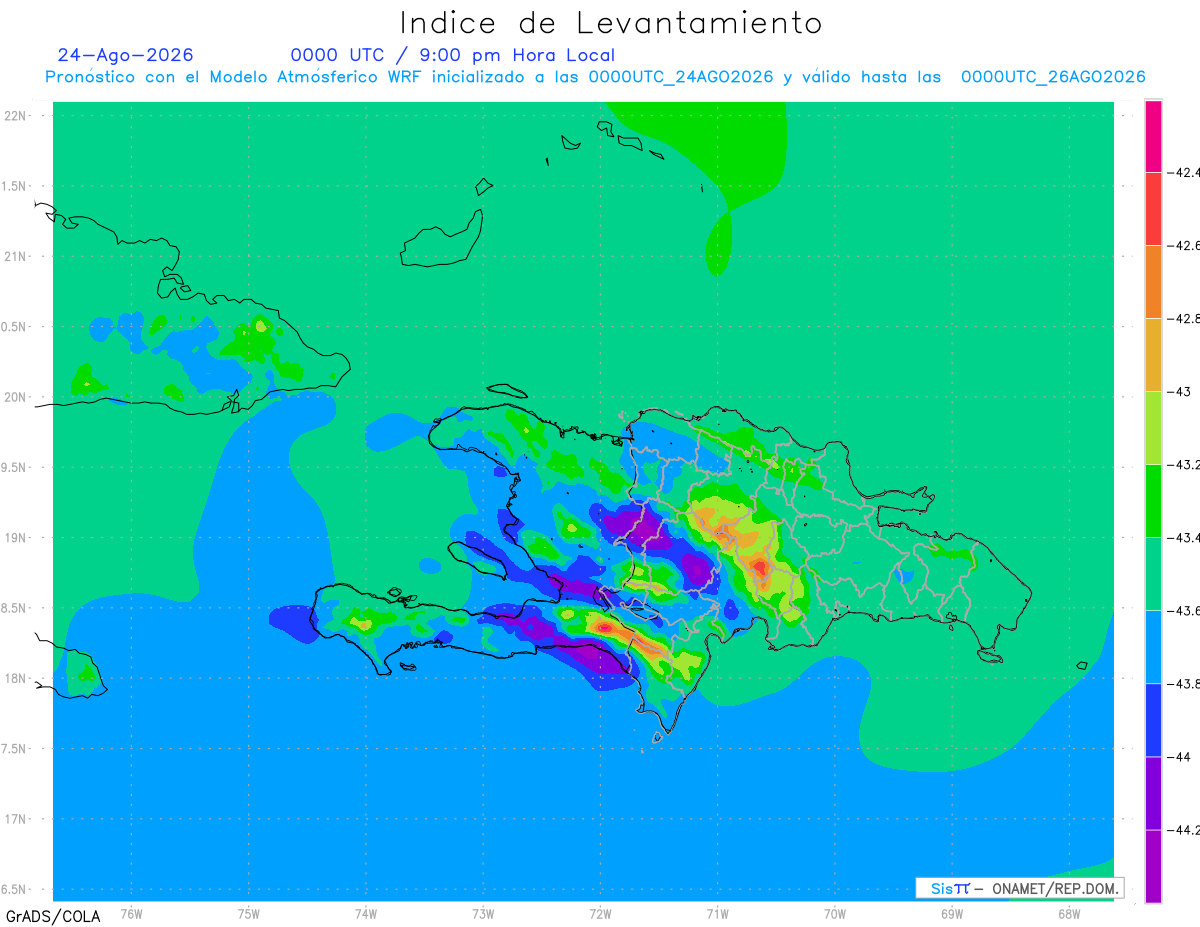1200x927 pixels.
Task: Click the 70W longitude label
Action: 835,913
